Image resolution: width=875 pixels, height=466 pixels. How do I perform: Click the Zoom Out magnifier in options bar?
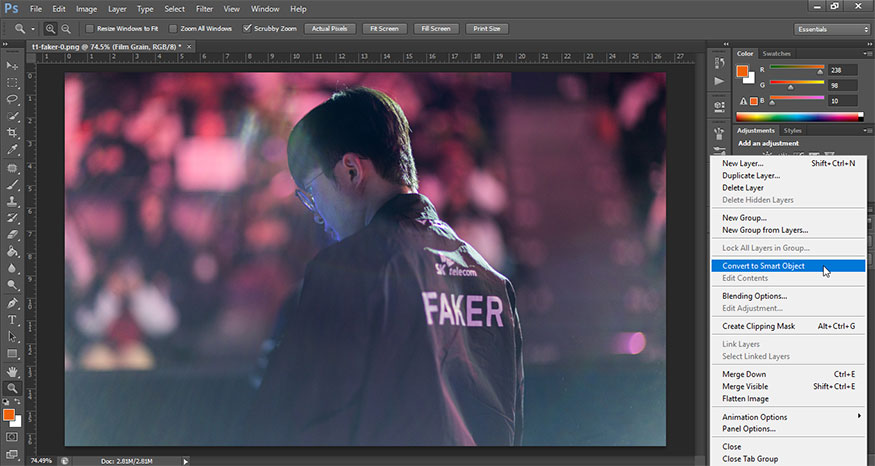click(66, 29)
